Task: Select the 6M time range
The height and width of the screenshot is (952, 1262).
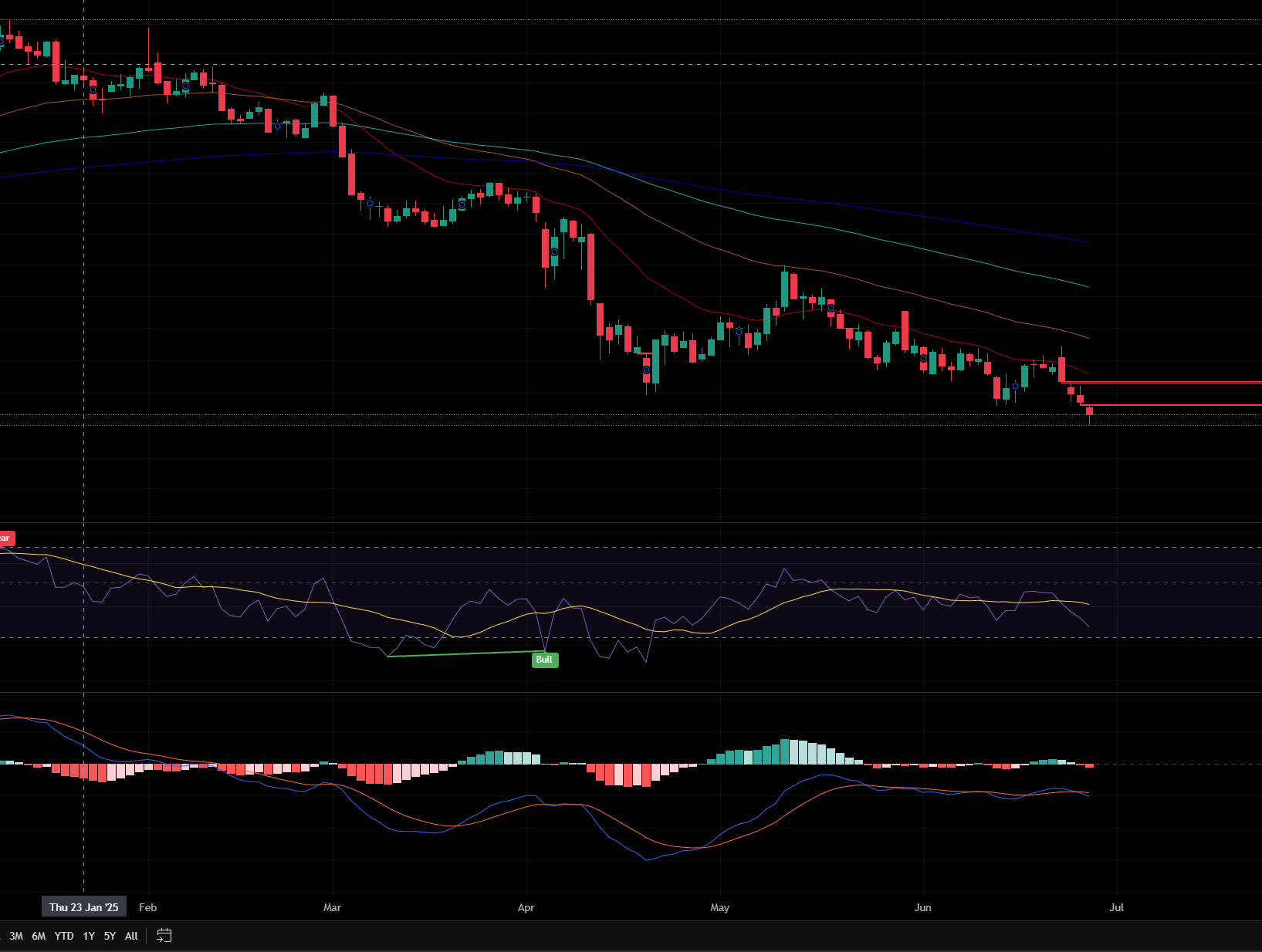Action: (x=39, y=936)
